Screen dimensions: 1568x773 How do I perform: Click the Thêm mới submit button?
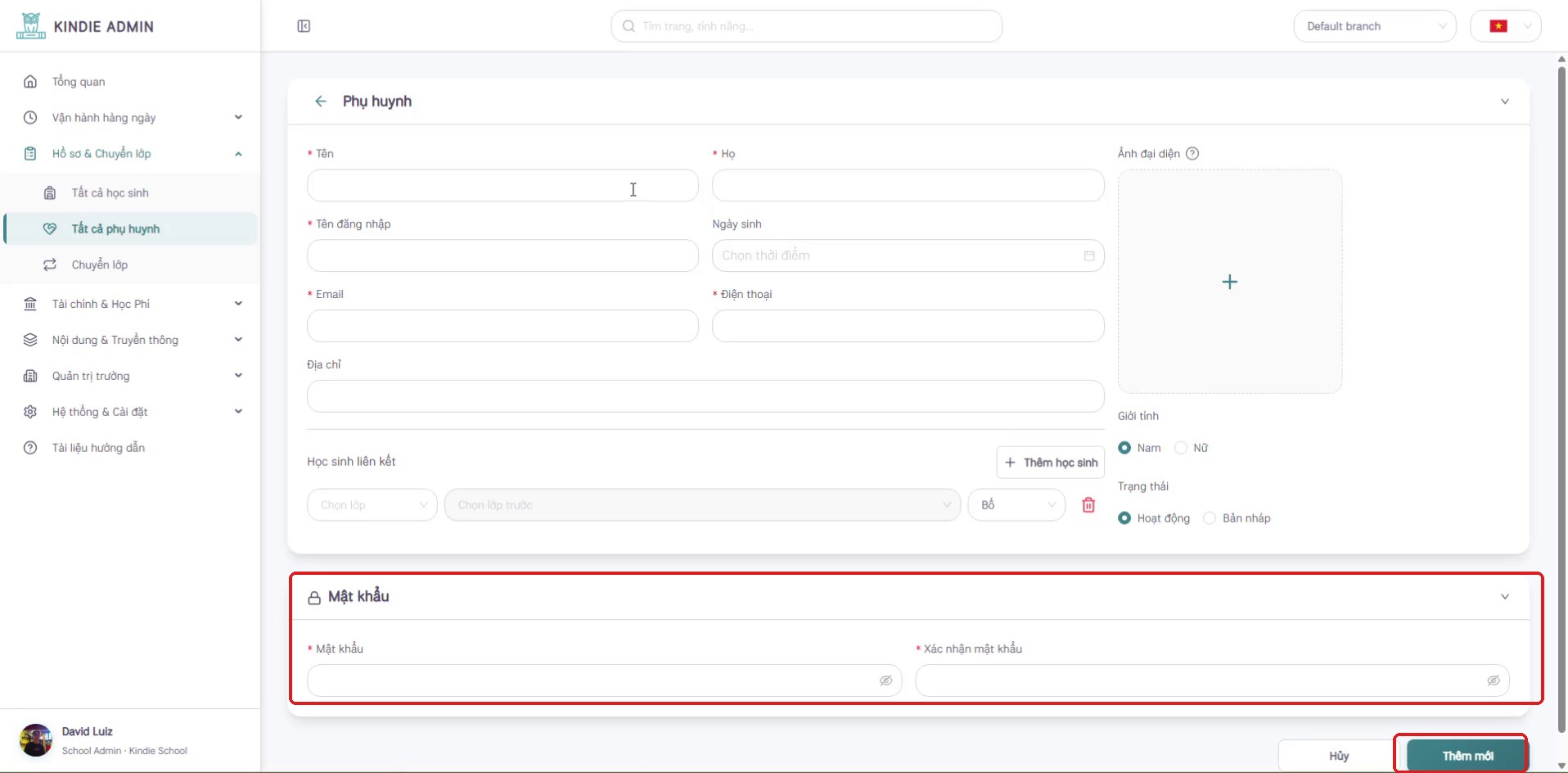click(1467, 756)
